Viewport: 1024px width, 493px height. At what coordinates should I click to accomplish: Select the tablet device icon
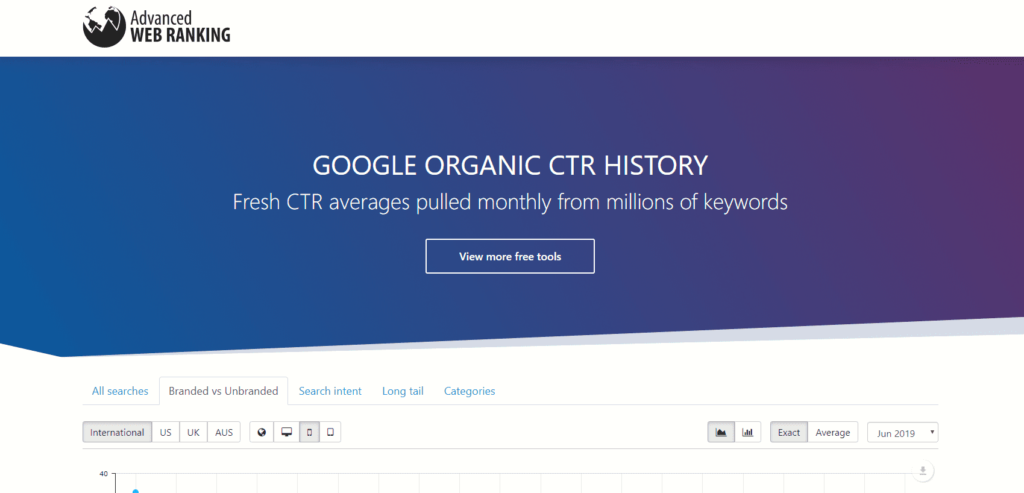coord(330,432)
